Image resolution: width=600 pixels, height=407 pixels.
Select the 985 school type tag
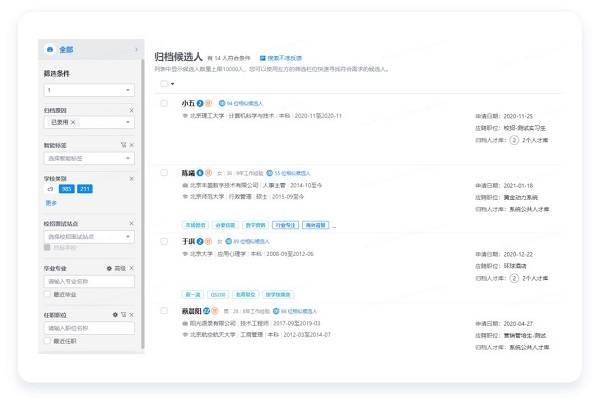[x=66, y=188]
